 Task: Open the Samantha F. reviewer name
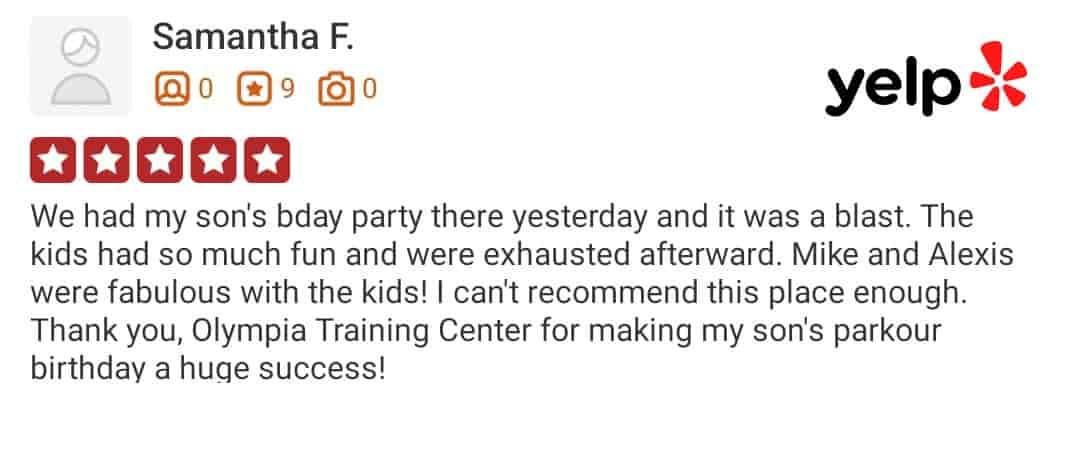click(253, 36)
